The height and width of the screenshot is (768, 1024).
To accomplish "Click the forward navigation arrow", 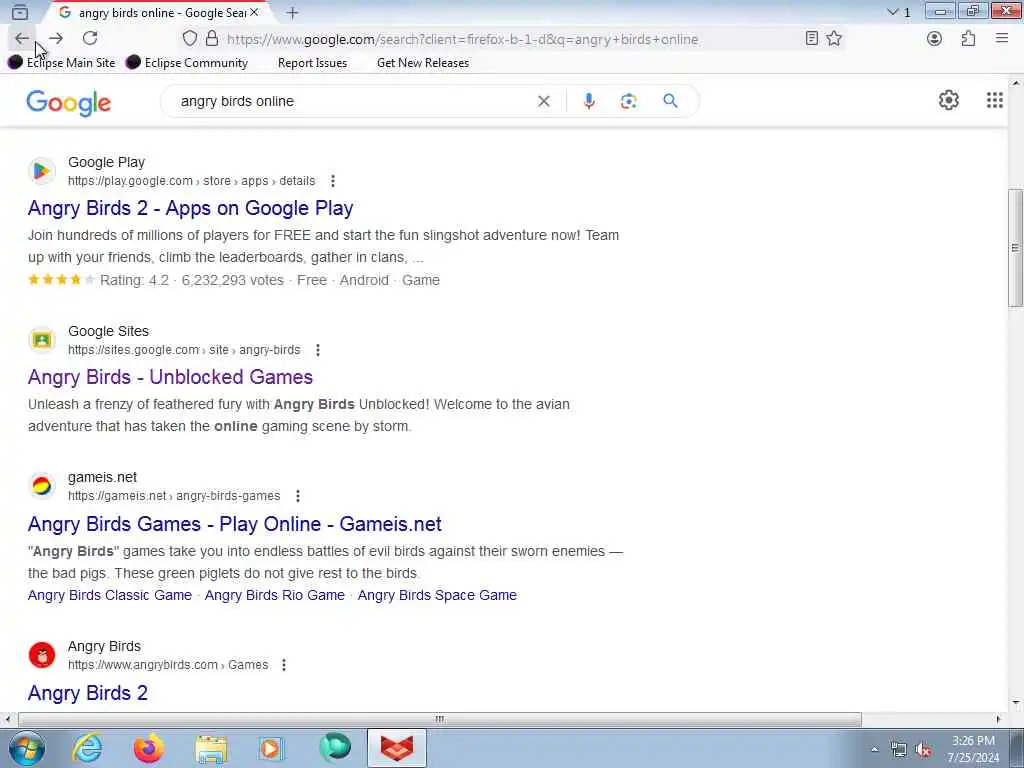I will tap(56, 39).
